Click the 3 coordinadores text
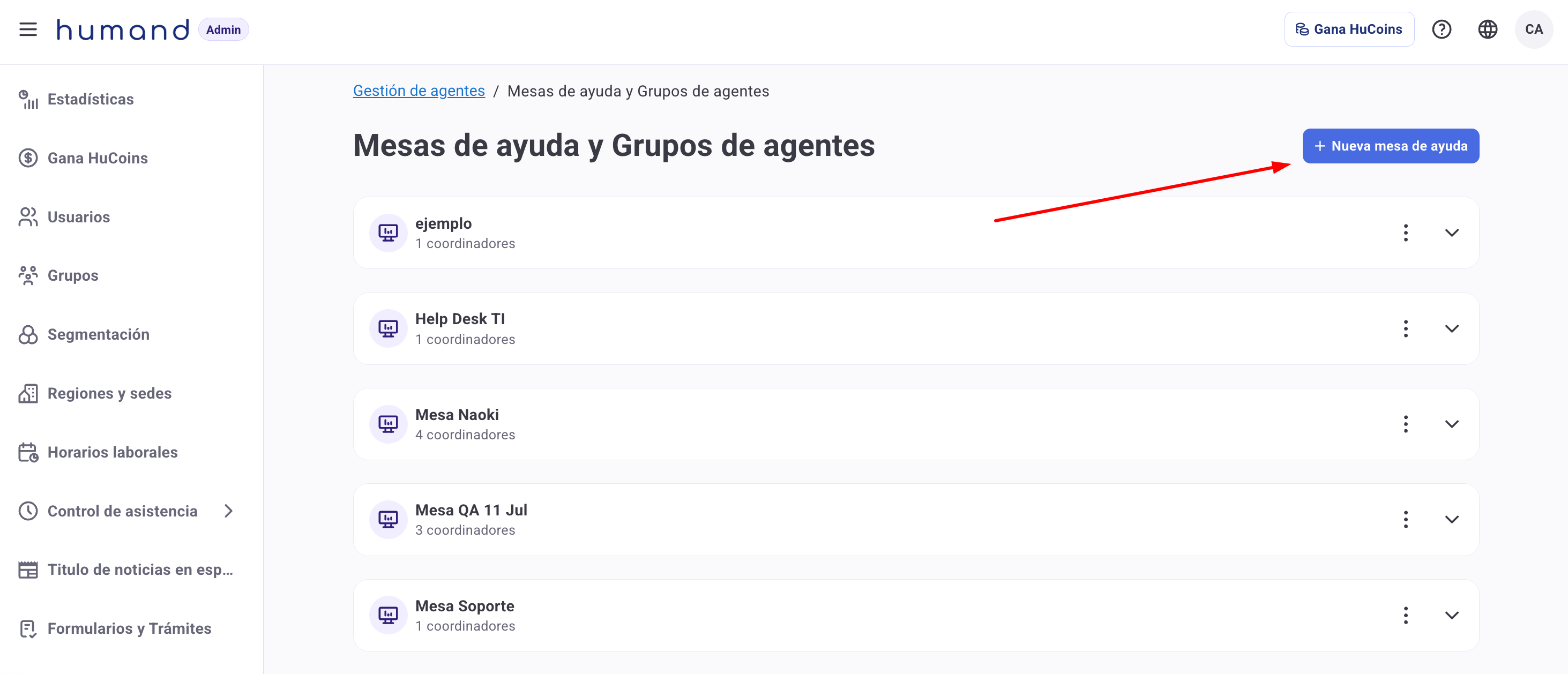Viewport: 1568px width, 674px height. click(x=465, y=530)
